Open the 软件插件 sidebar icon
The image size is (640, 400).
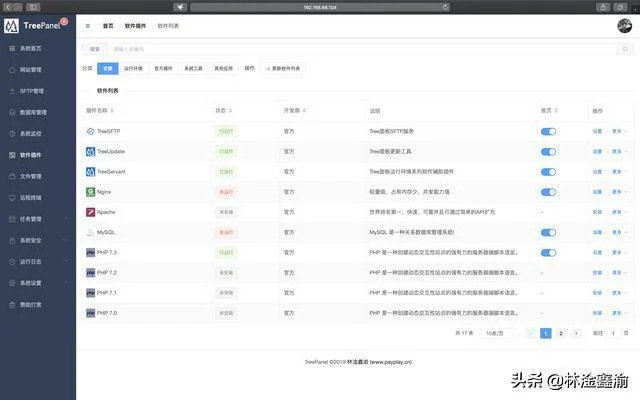pos(12,155)
